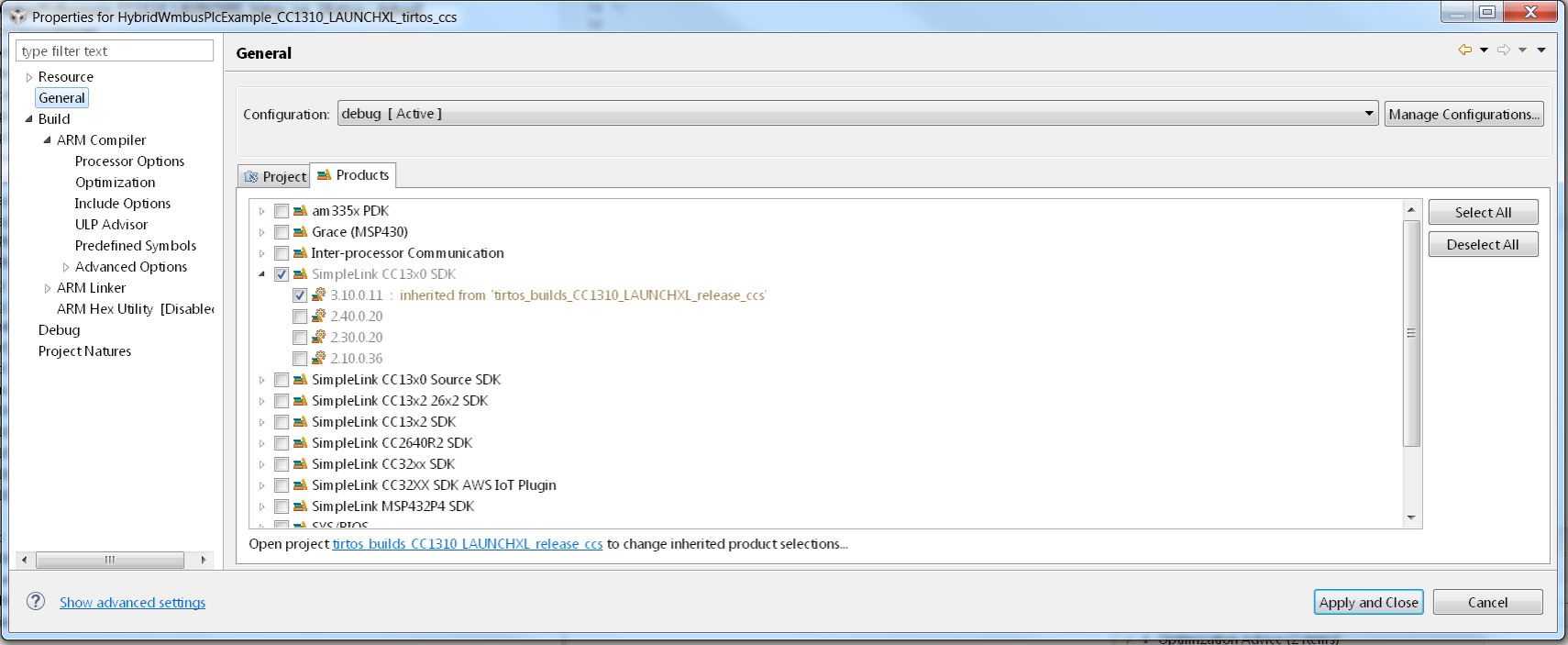The height and width of the screenshot is (645, 1568).
Task: Check the 2.10.0.36 version checkbox
Action: tap(300, 359)
